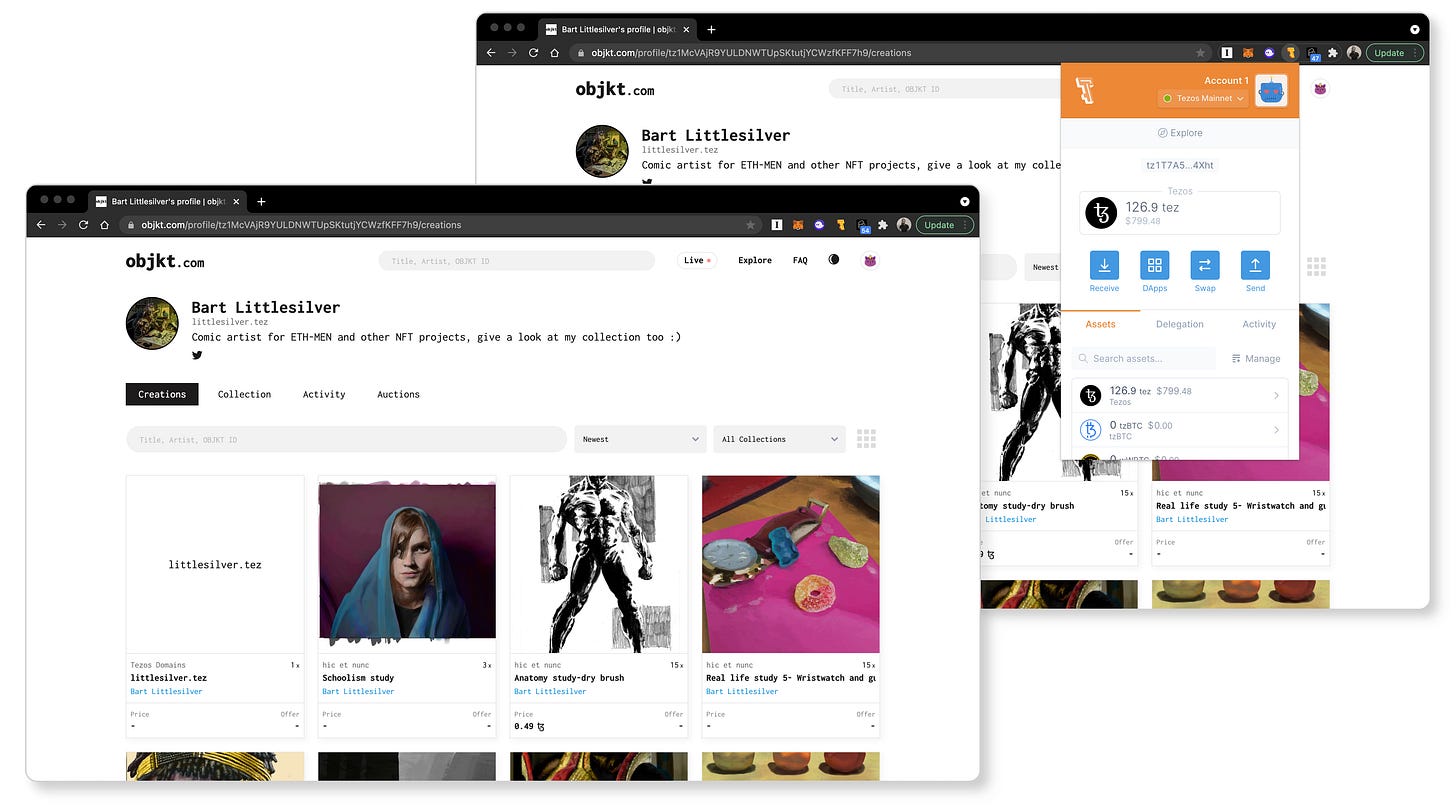The width and height of the screenshot is (1456, 807).
Task: Expand the tzBTC asset row chevron
Action: (x=1276, y=430)
